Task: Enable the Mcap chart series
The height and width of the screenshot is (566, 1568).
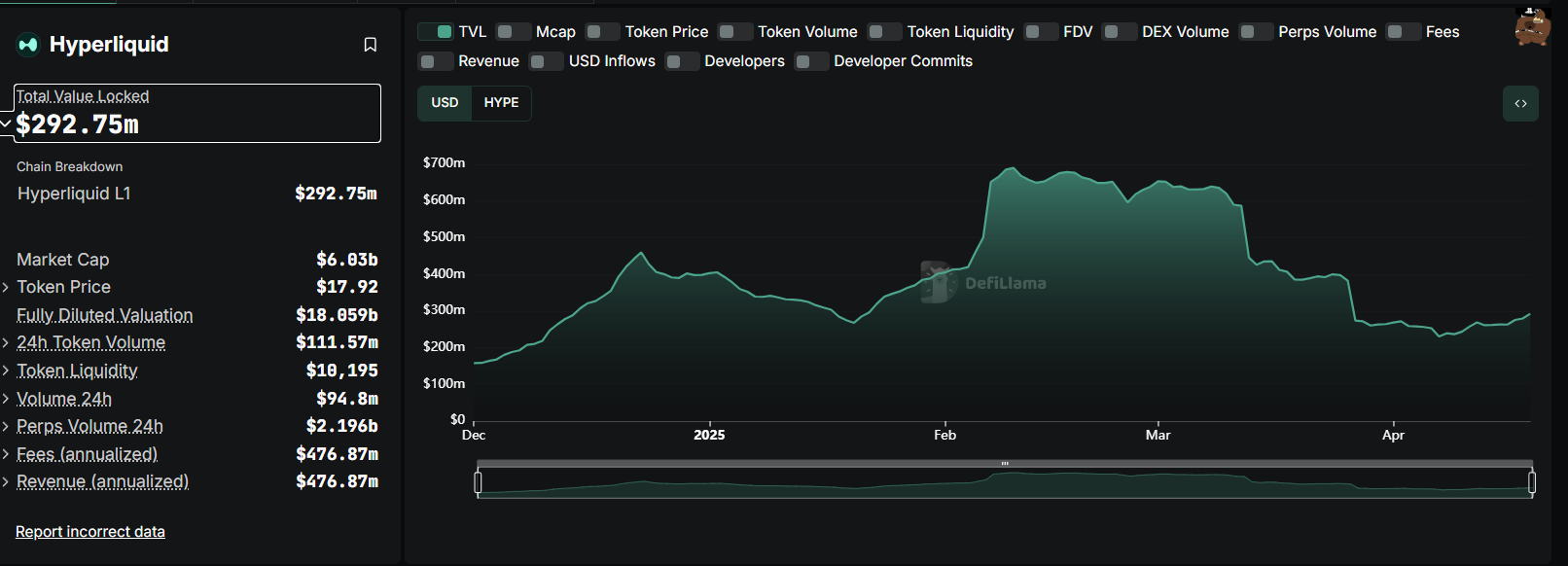Action: (514, 32)
